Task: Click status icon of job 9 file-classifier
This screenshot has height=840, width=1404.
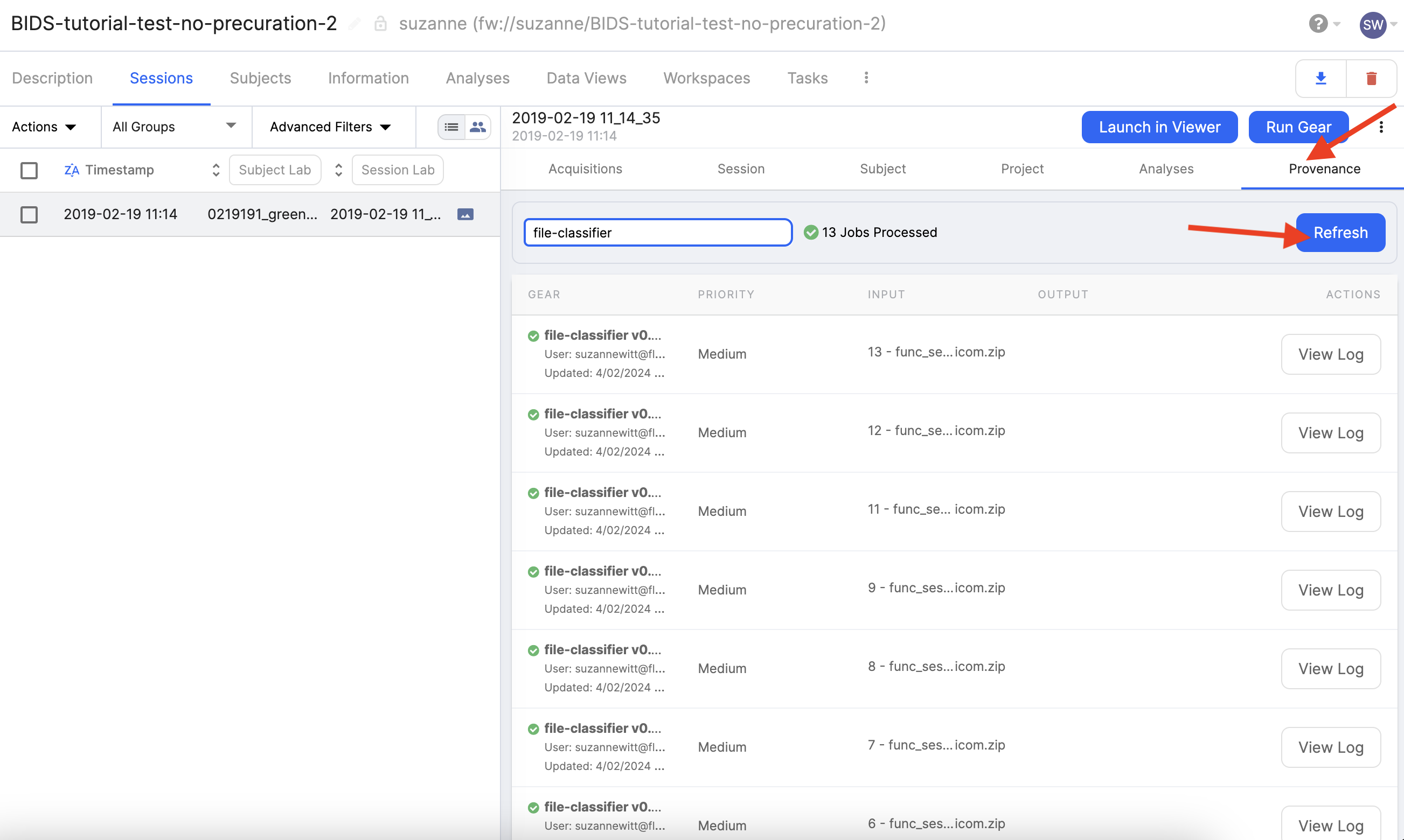Action: point(533,572)
